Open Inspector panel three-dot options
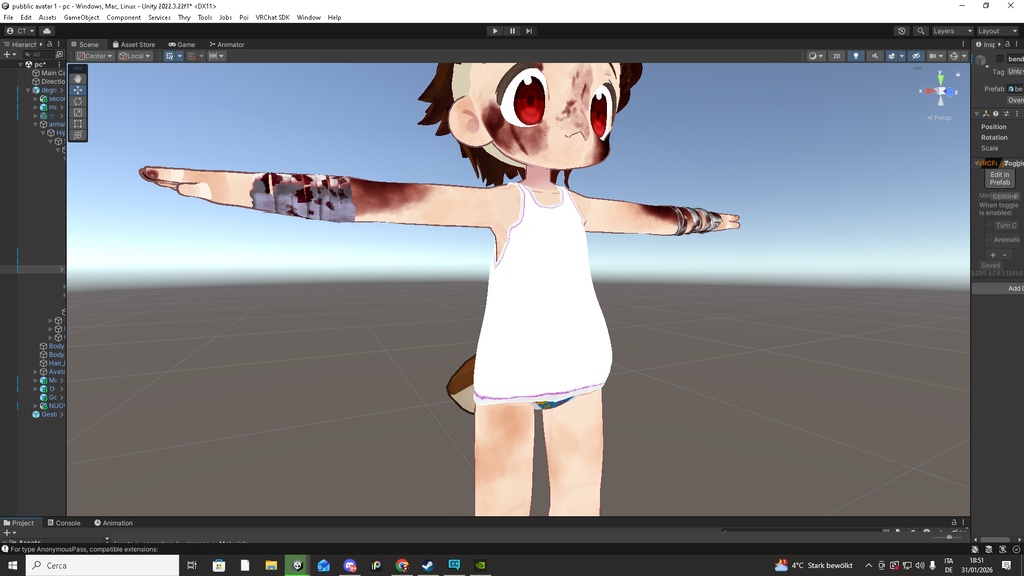The height and width of the screenshot is (576, 1024). coord(1016,44)
